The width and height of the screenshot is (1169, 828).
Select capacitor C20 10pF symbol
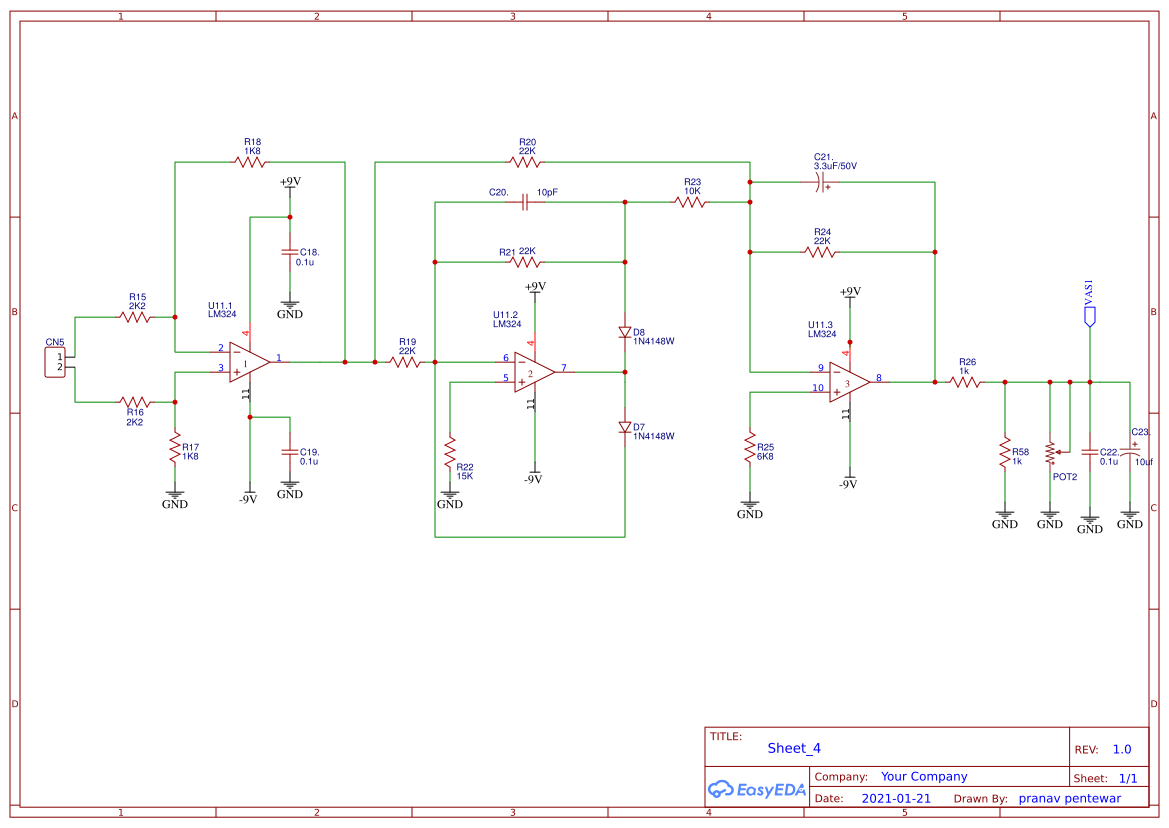(x=524, y=200)
